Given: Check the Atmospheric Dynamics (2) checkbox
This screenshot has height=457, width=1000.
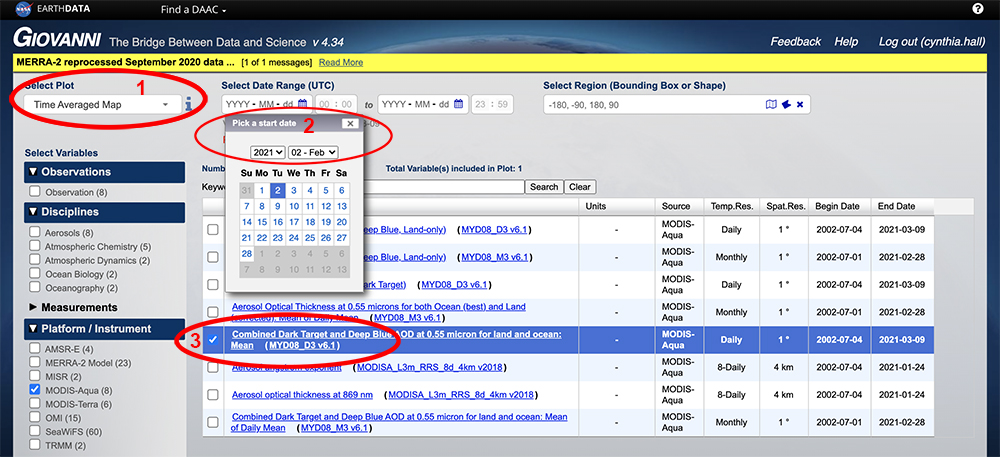Looking at the screenshot, I should pyautogui.click(x=34, y=260).
